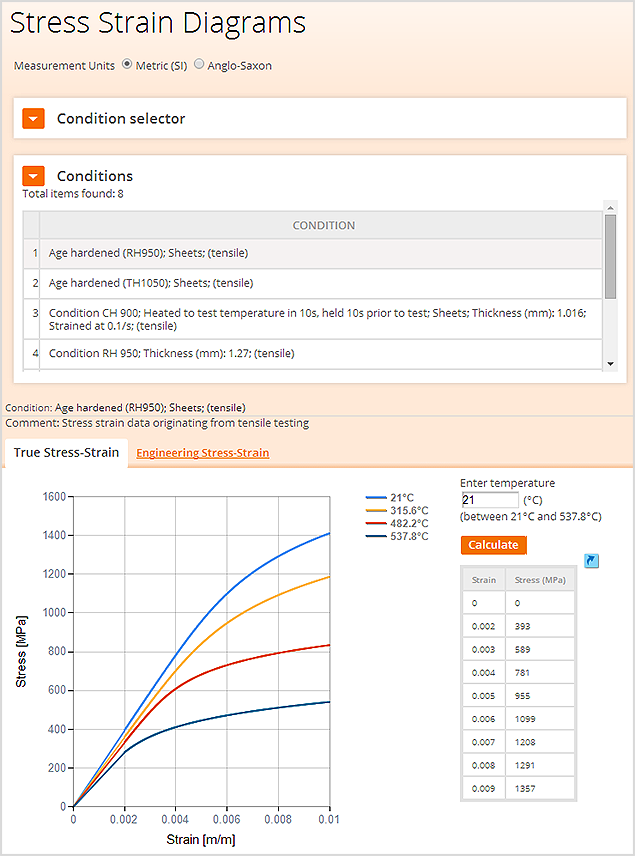
Task: Select the Condition CH 900 row
Action: [x=313, y=319]
